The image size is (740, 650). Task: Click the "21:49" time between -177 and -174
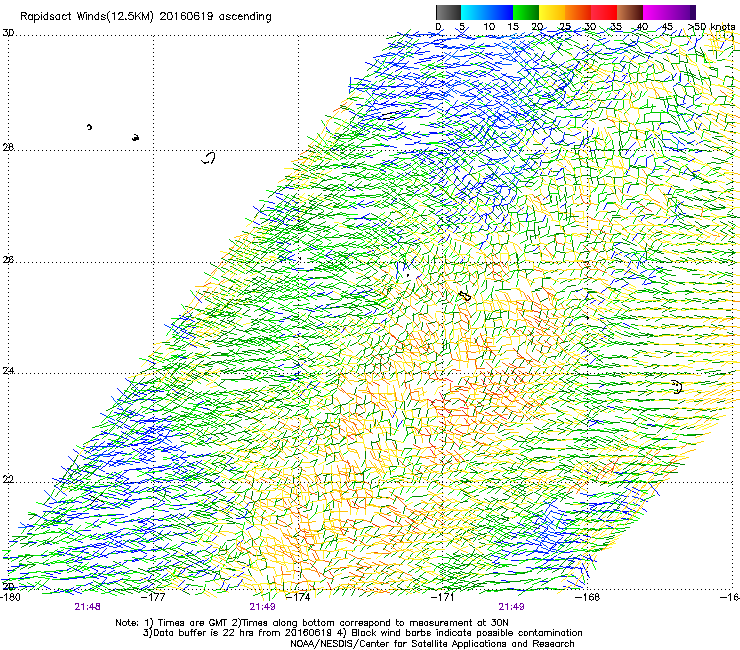click(x=262, y=607)
